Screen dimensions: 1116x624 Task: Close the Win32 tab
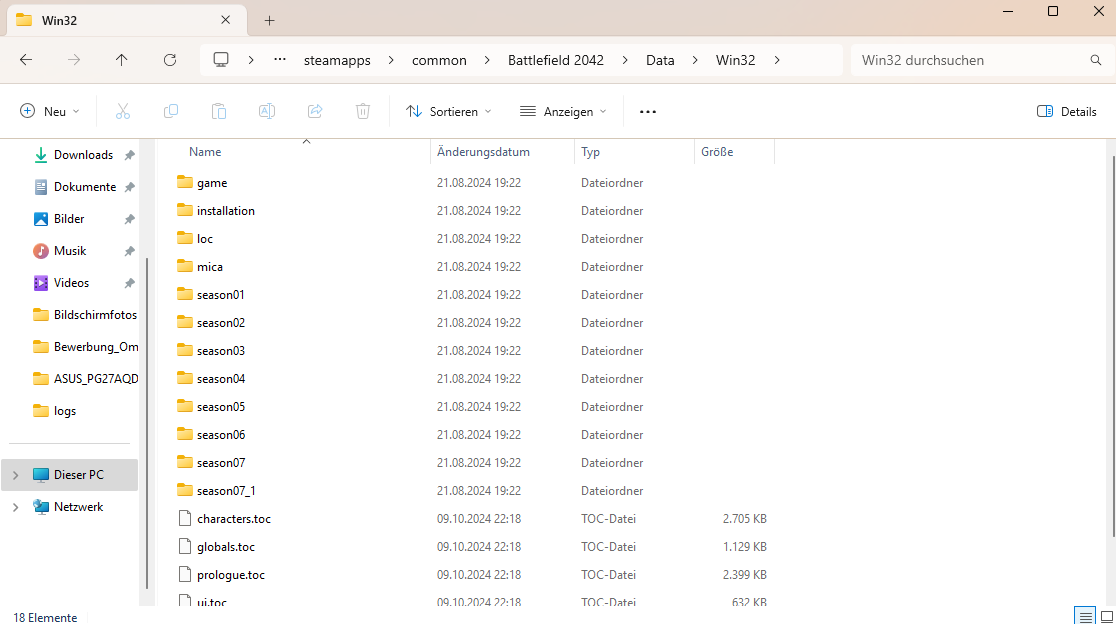(x=226, y=20)
